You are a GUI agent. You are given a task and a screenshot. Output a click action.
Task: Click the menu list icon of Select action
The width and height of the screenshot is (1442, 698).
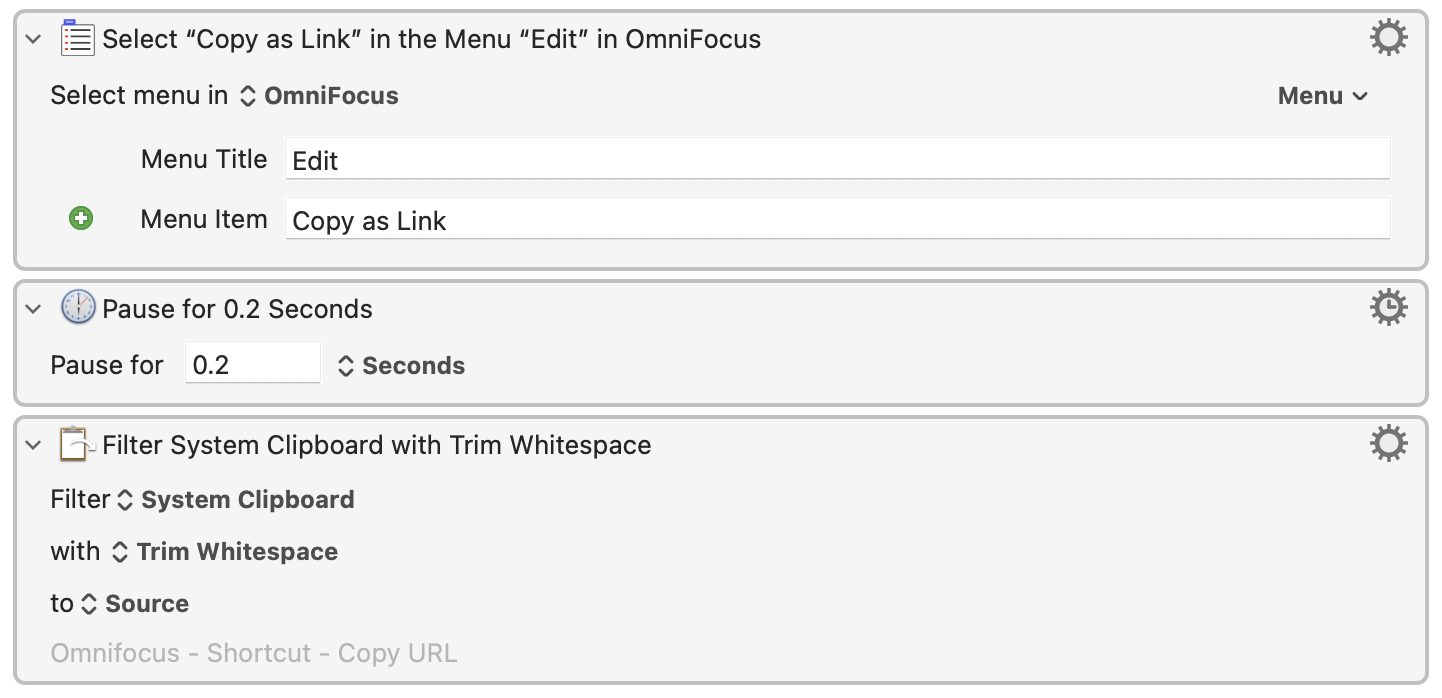point(78,39)
